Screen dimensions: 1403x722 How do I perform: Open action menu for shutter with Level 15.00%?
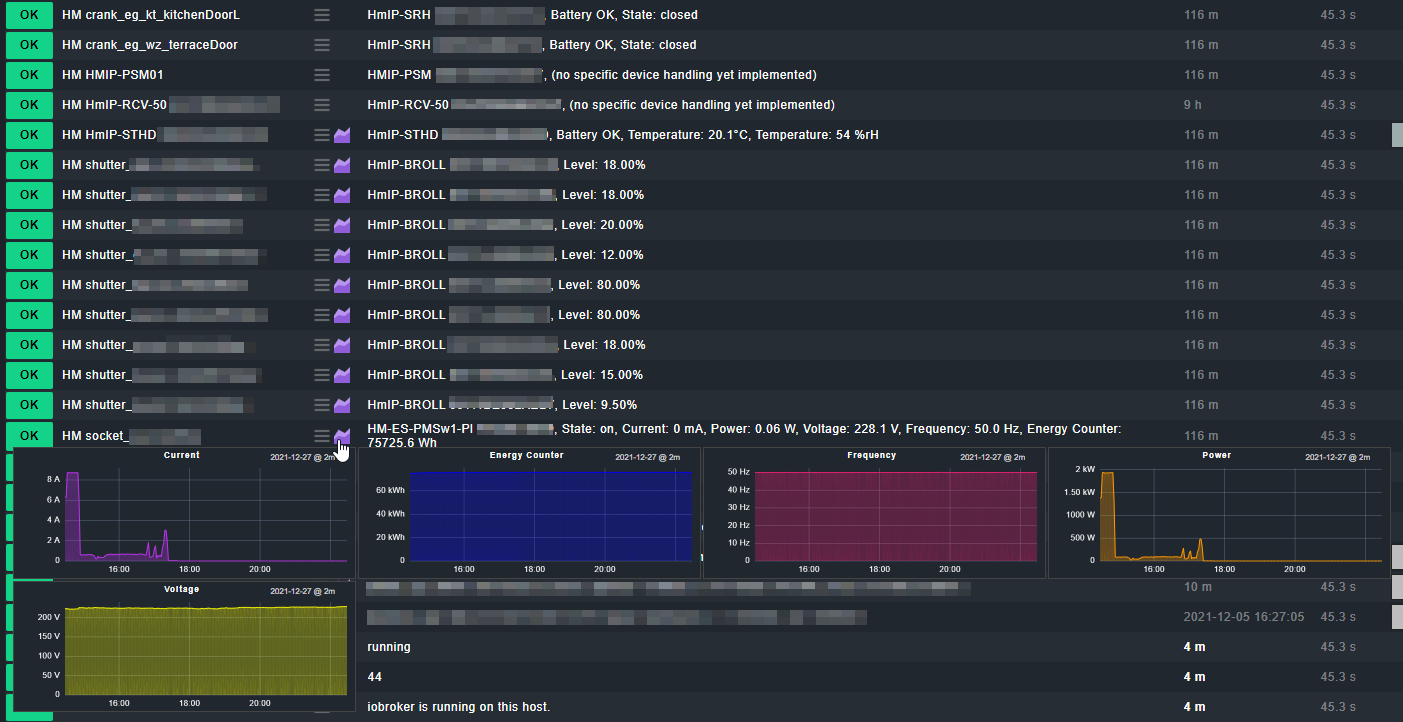(x=321, y=375)
